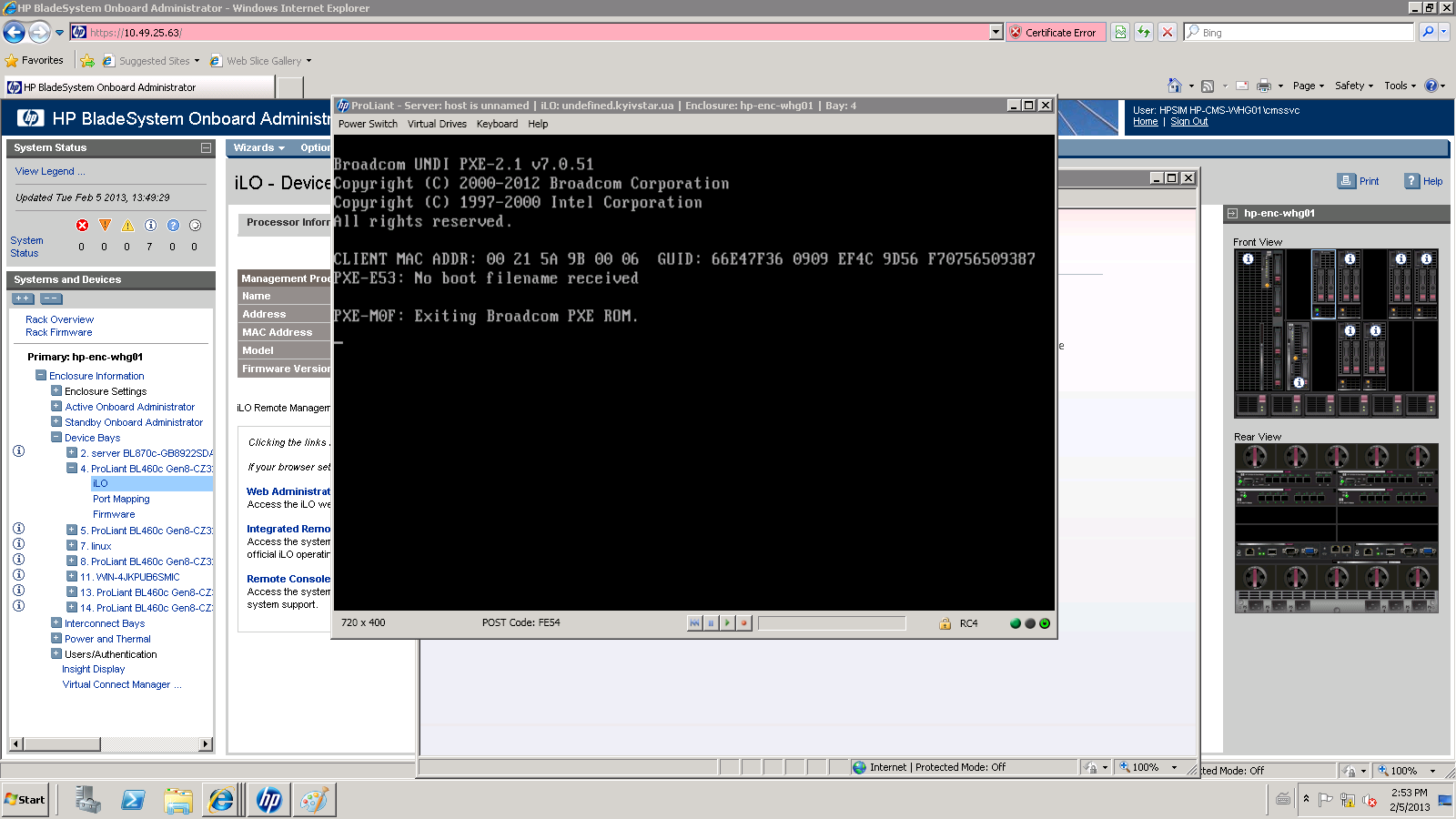The width and height of the screenshot is (1456, 819).
Task: Open Keyboard menu in console window
Action: pyautogui.click(x=497, y=124)
